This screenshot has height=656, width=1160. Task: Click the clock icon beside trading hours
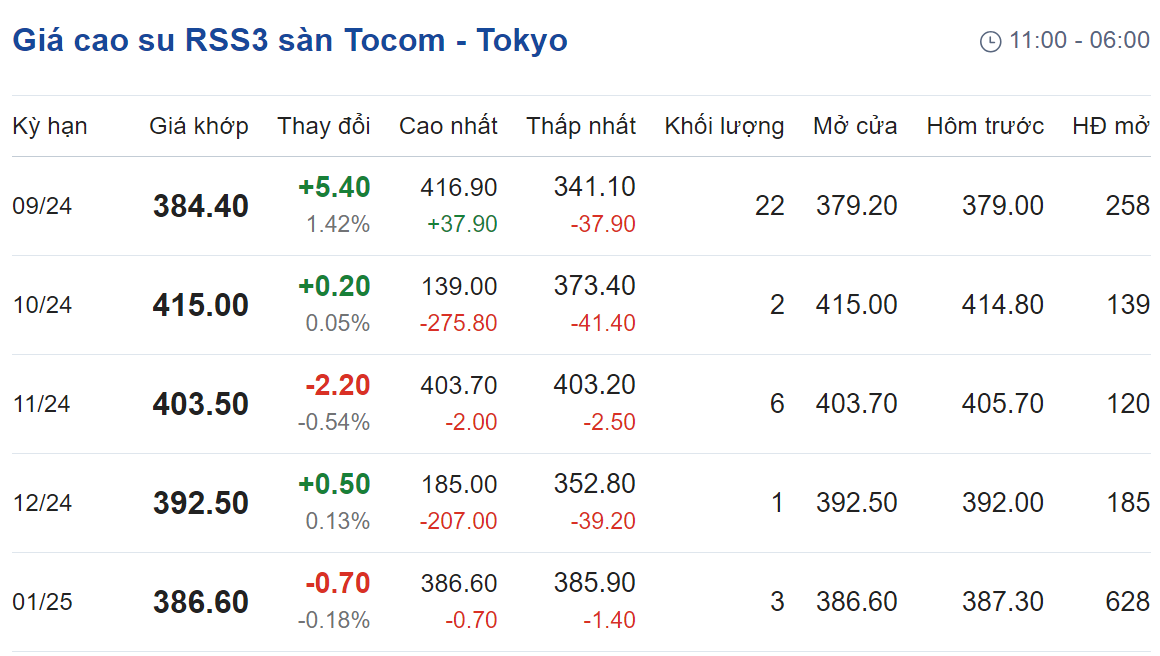990,41
